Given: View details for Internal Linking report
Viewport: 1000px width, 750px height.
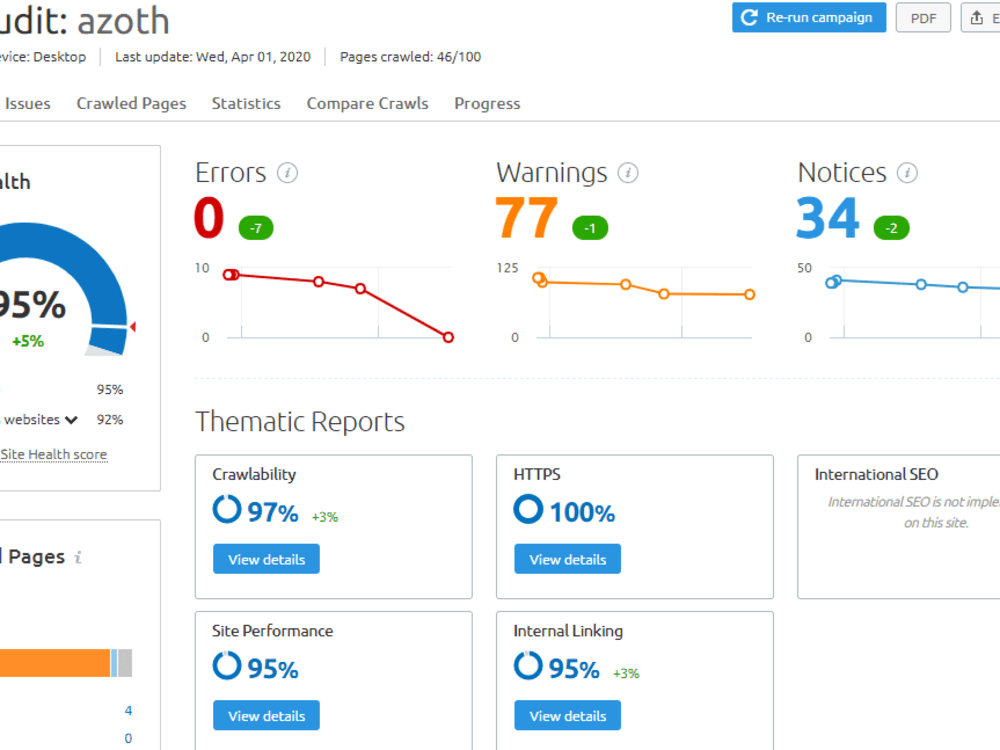Looking at the screenshot, I should click(568, 716).
